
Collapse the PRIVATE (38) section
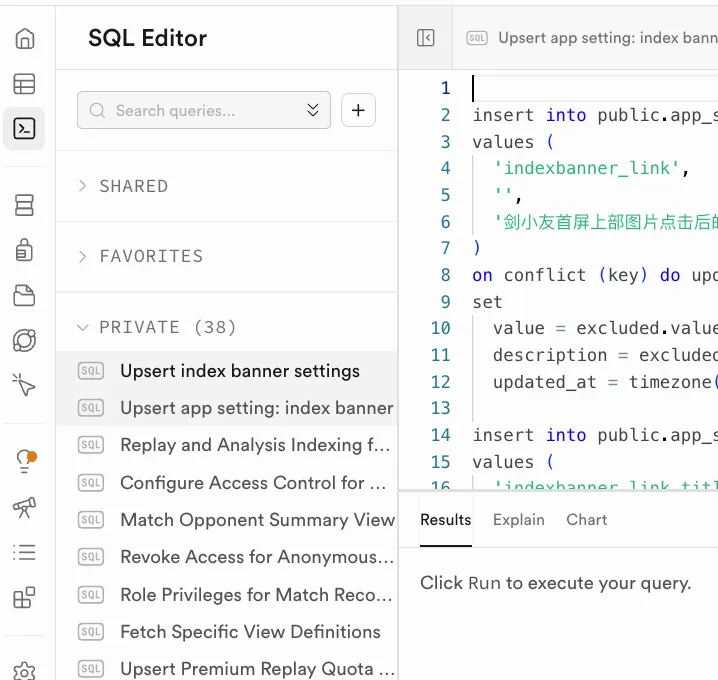pyautogui.click(x=157, y=327)
